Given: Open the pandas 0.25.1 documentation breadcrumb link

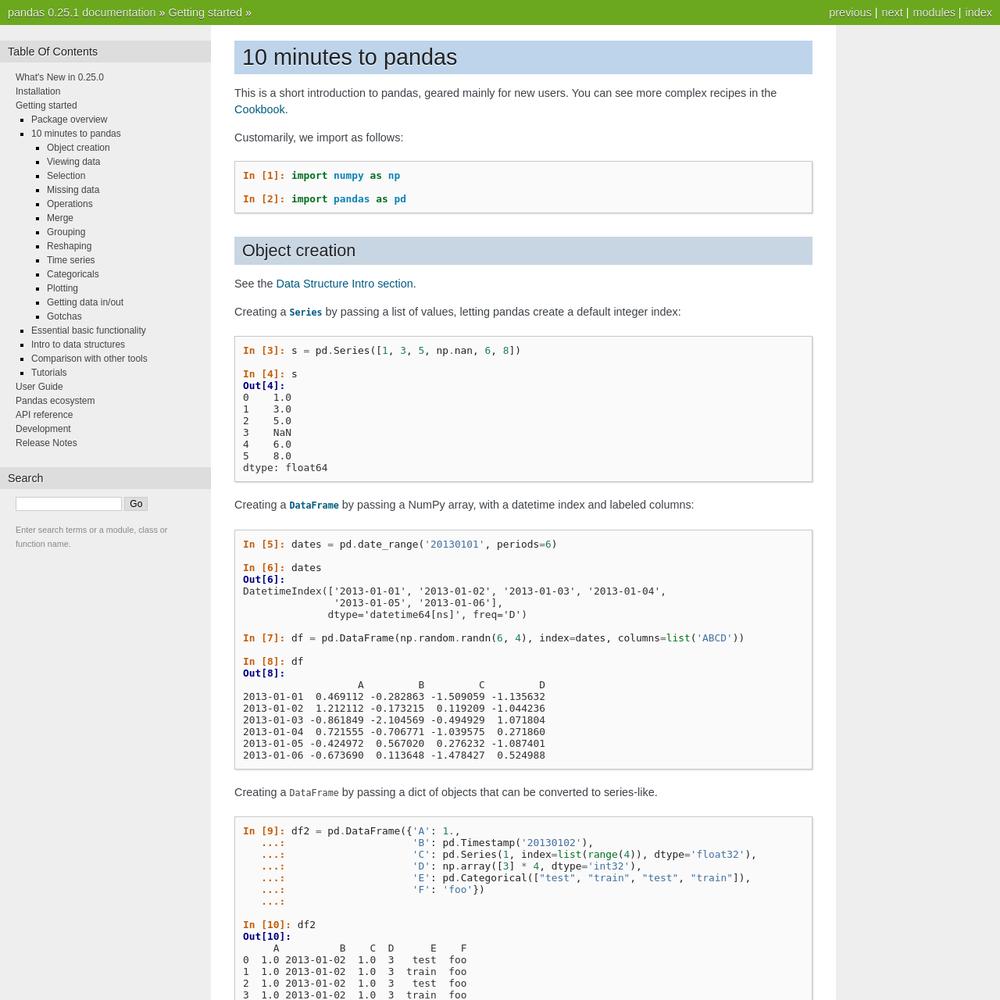Looking at the screenshot, I should pyautogui.click(x=82, y=12).
